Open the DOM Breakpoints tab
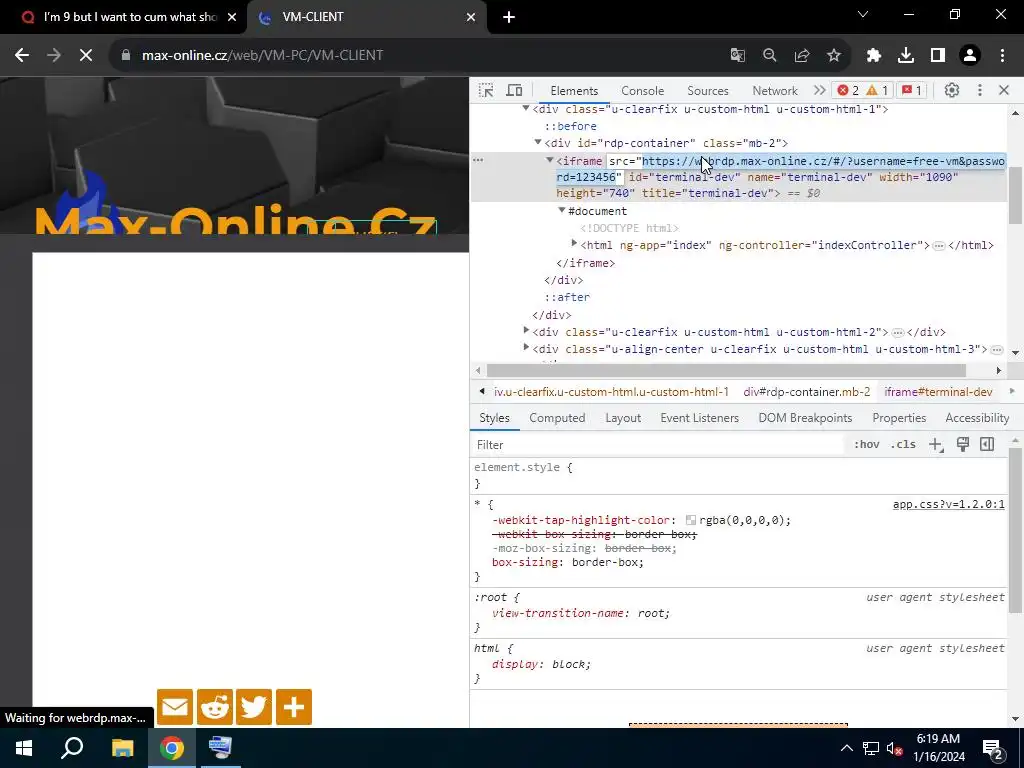 tap(805, 418)
